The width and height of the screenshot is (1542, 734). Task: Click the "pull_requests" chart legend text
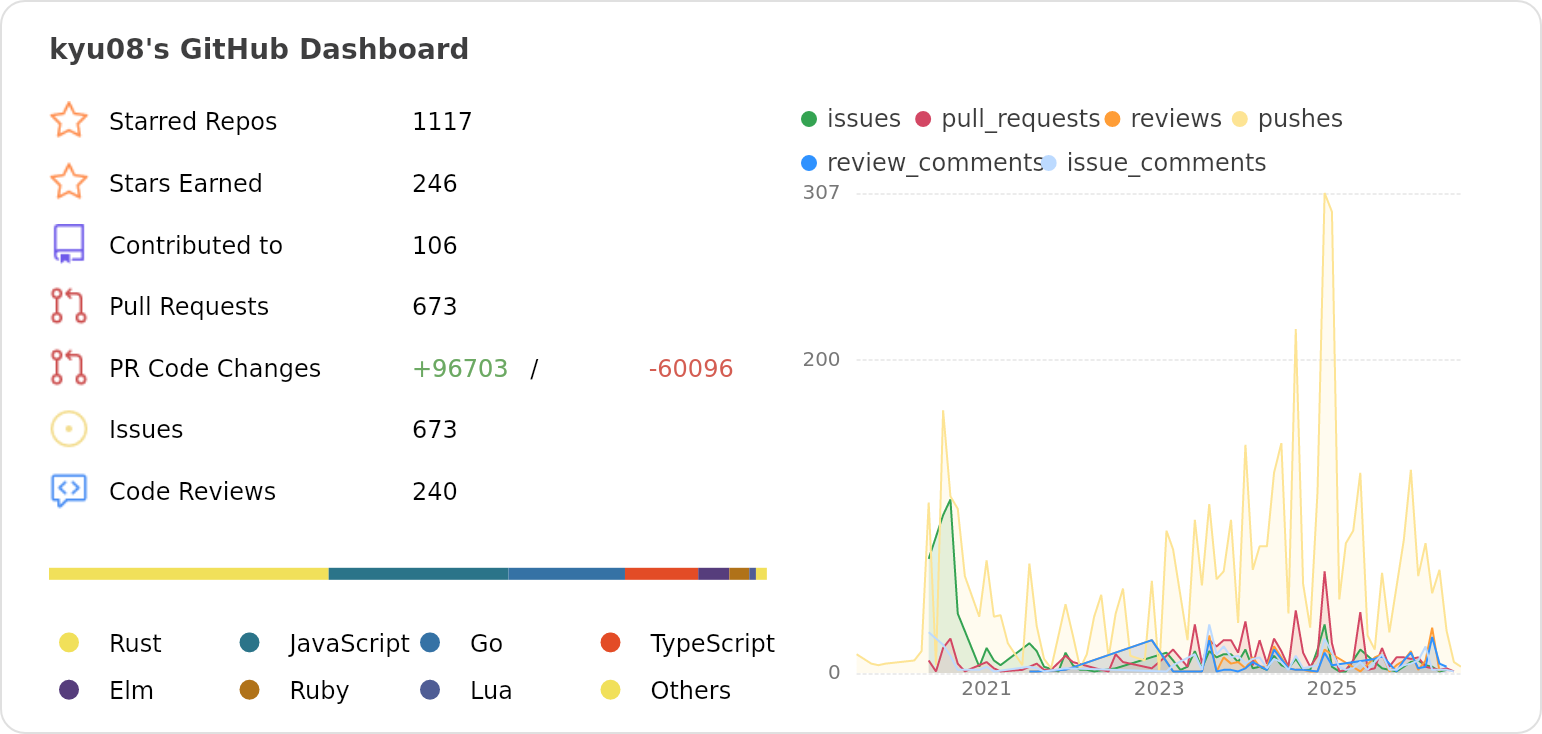tap(1021, 120)
